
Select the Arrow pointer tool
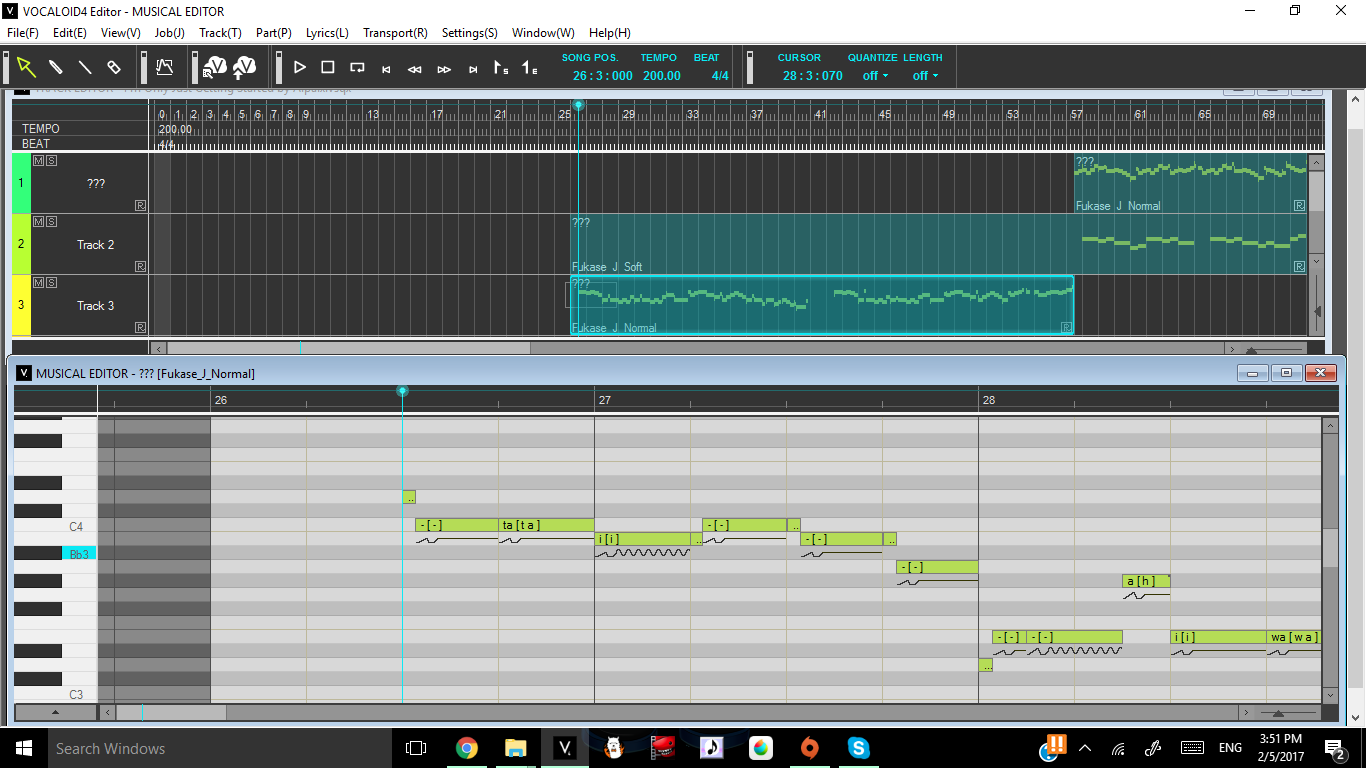point(26,67)
